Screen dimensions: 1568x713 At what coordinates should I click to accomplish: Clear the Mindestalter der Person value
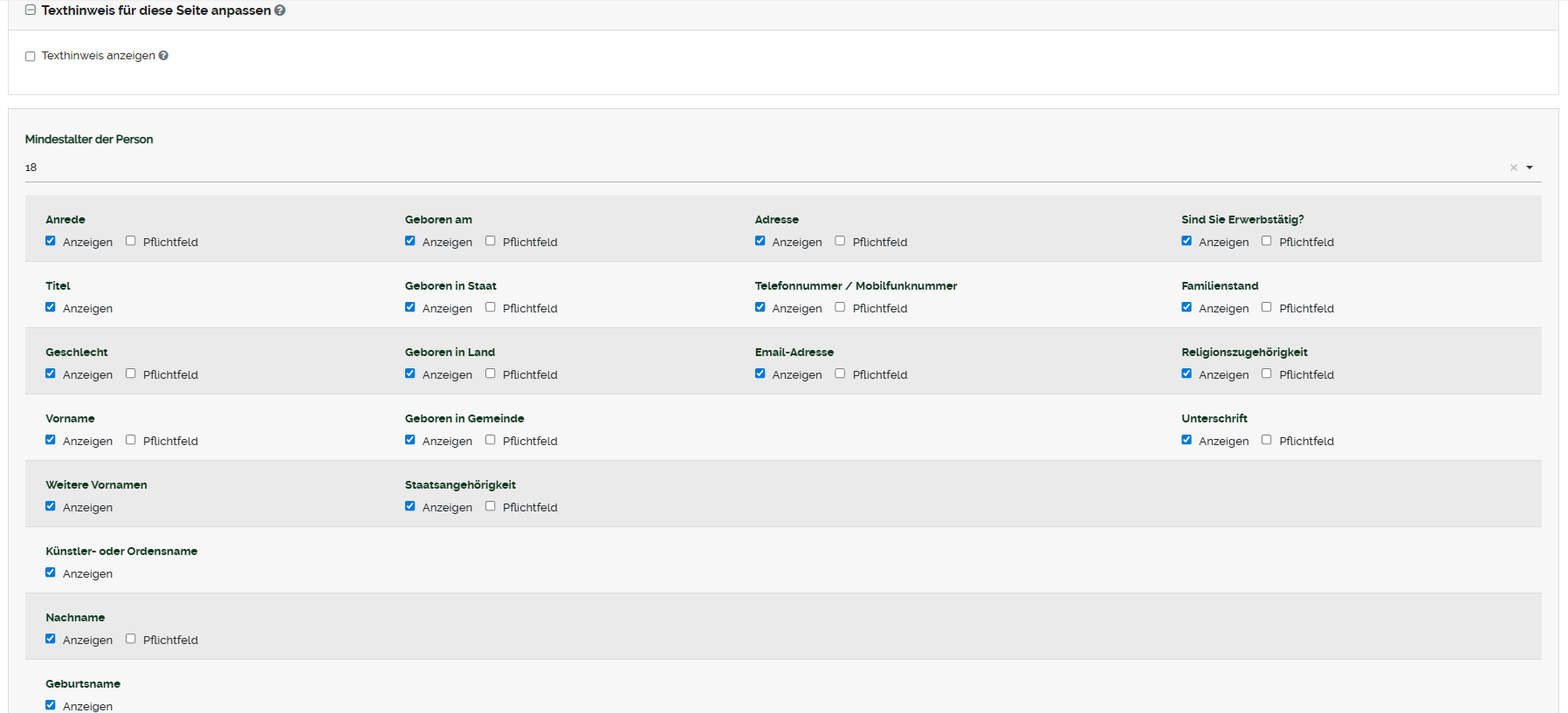point(1513,168)
